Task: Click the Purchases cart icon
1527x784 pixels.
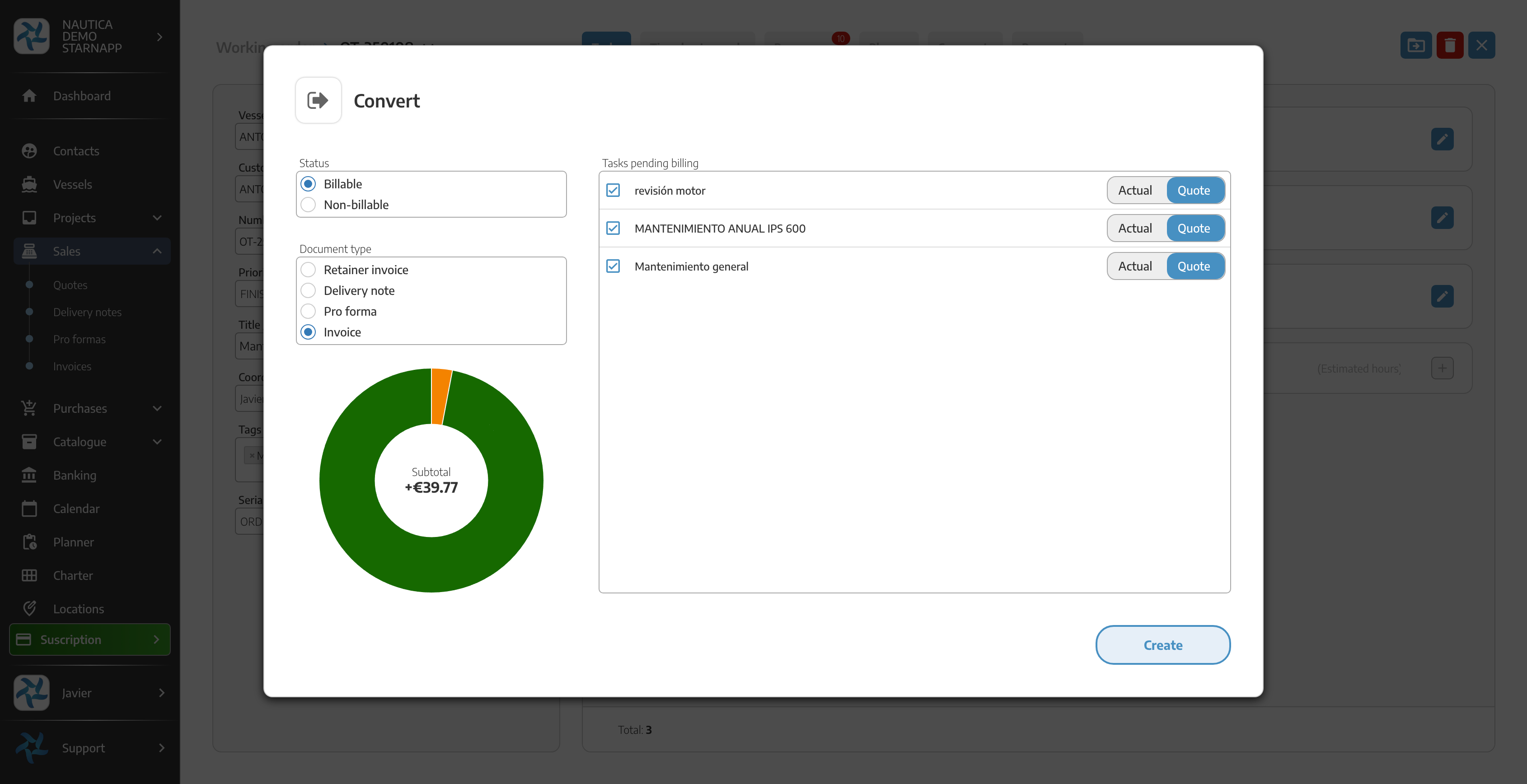Action: pos(29,408)
